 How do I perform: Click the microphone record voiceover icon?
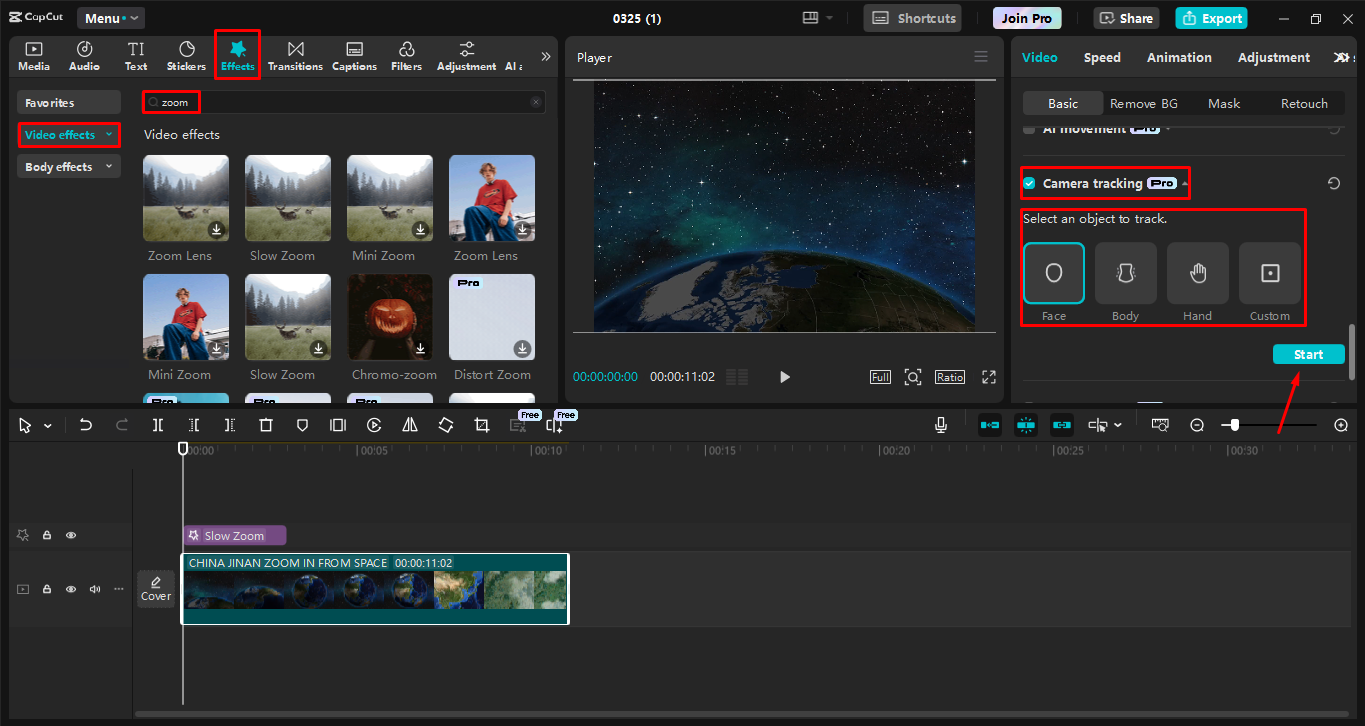click(x=941, y=425)
